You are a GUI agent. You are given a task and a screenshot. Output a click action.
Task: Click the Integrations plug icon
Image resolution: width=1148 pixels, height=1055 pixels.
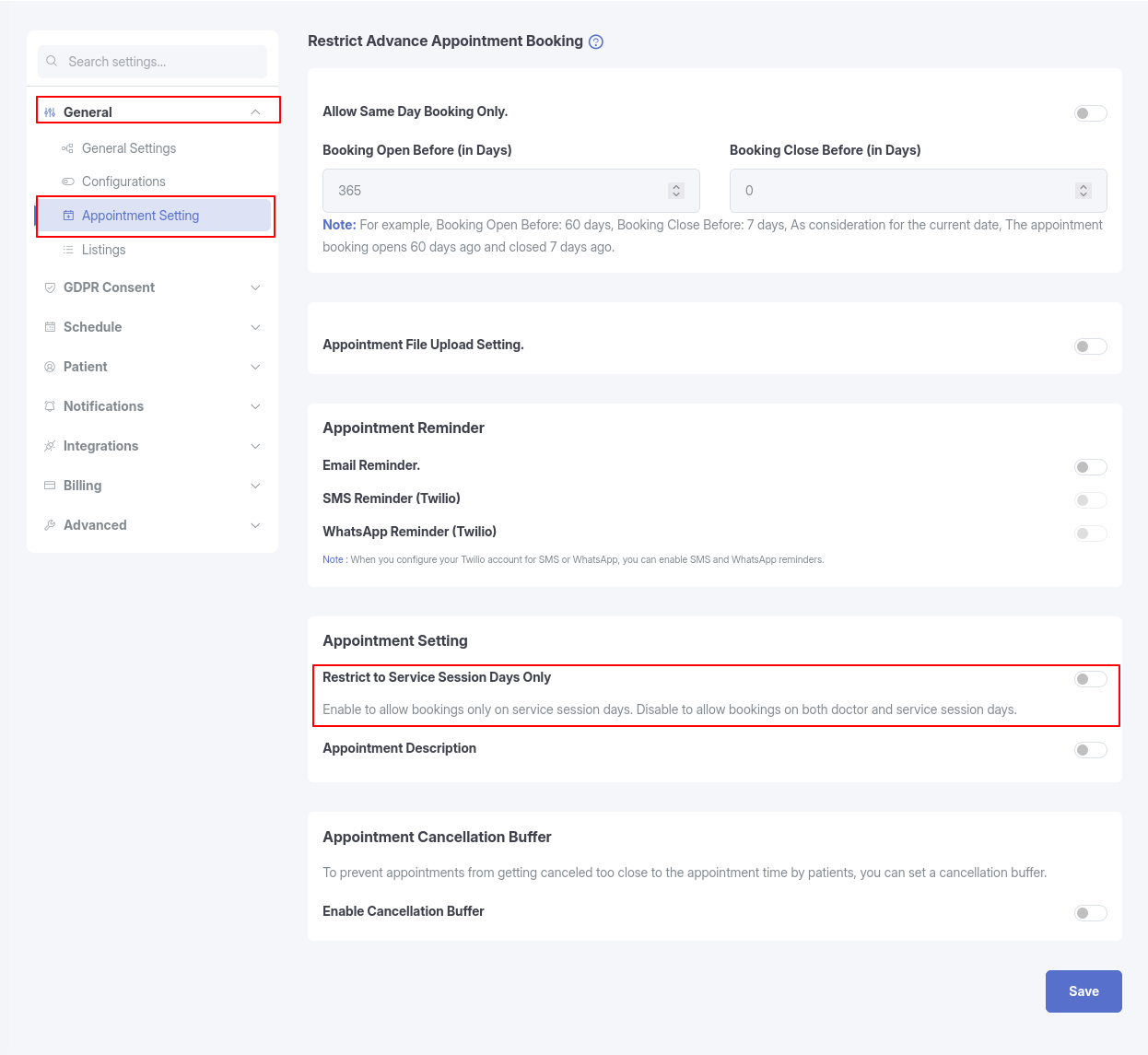pos(50,446)
